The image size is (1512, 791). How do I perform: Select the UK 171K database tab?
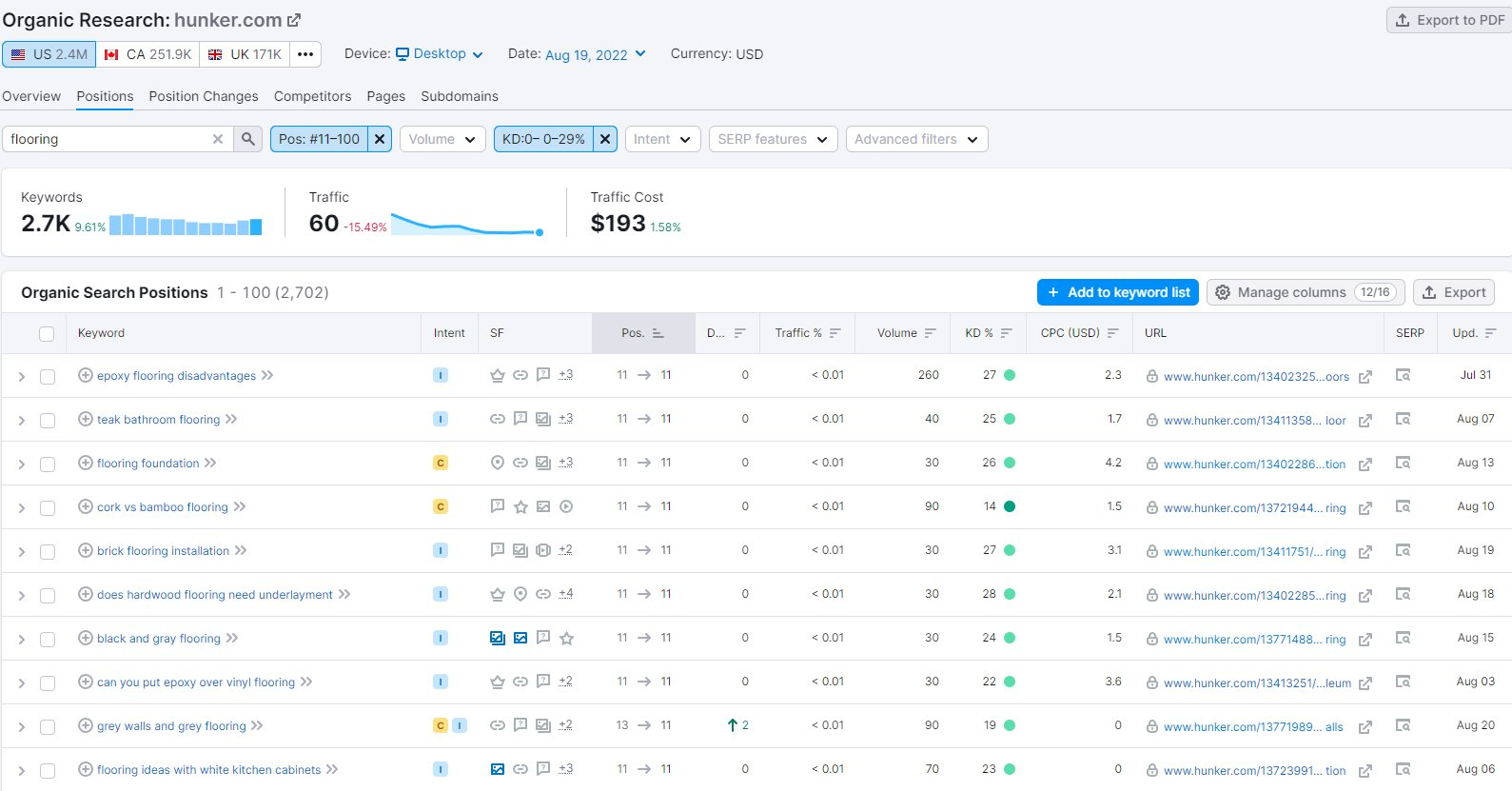click(245, 54)
